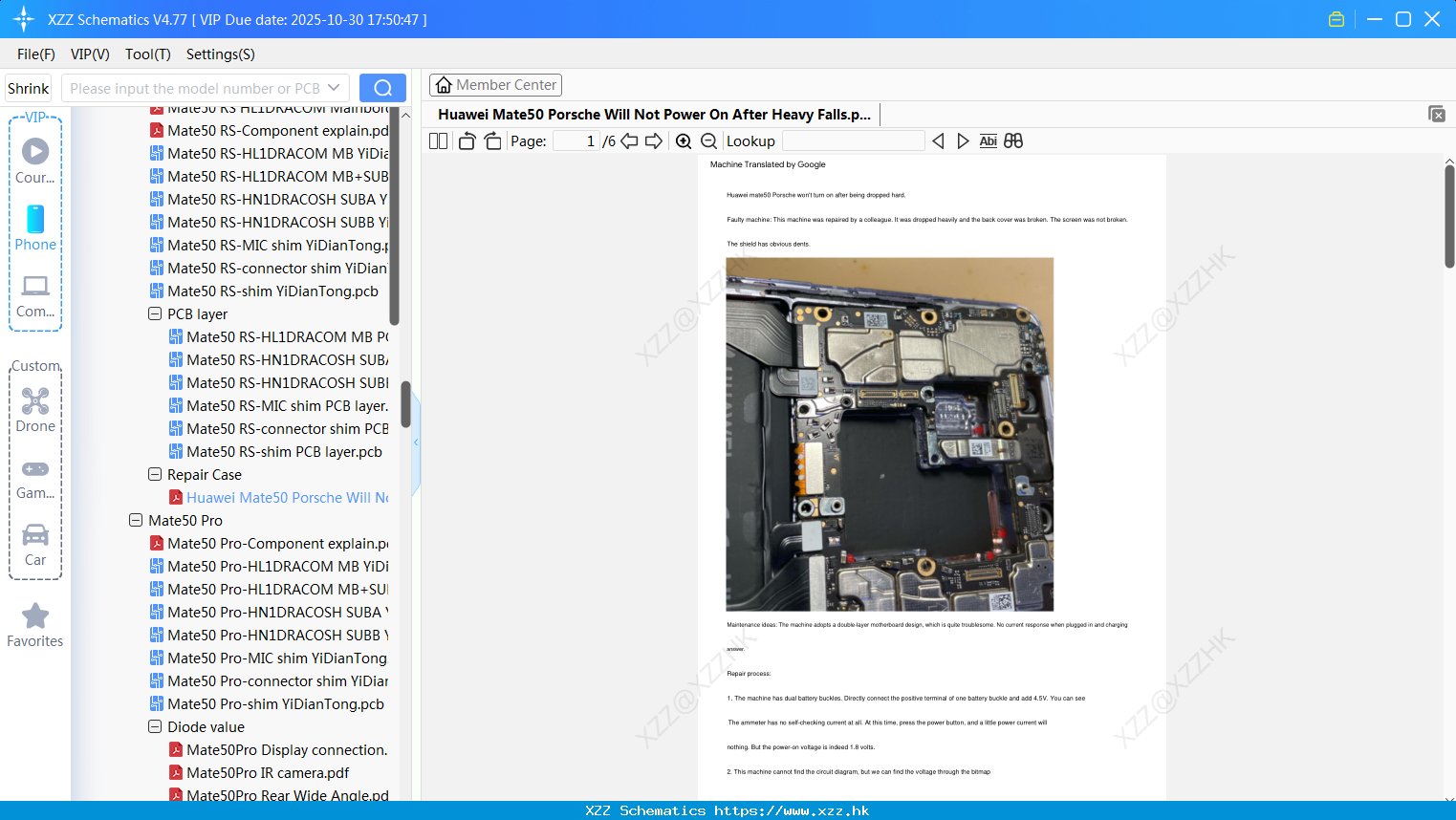Open Mate50Pro Display connection file
This screenshot has height=820, width=1456.
pyautogui.click(x=279, y=749)
